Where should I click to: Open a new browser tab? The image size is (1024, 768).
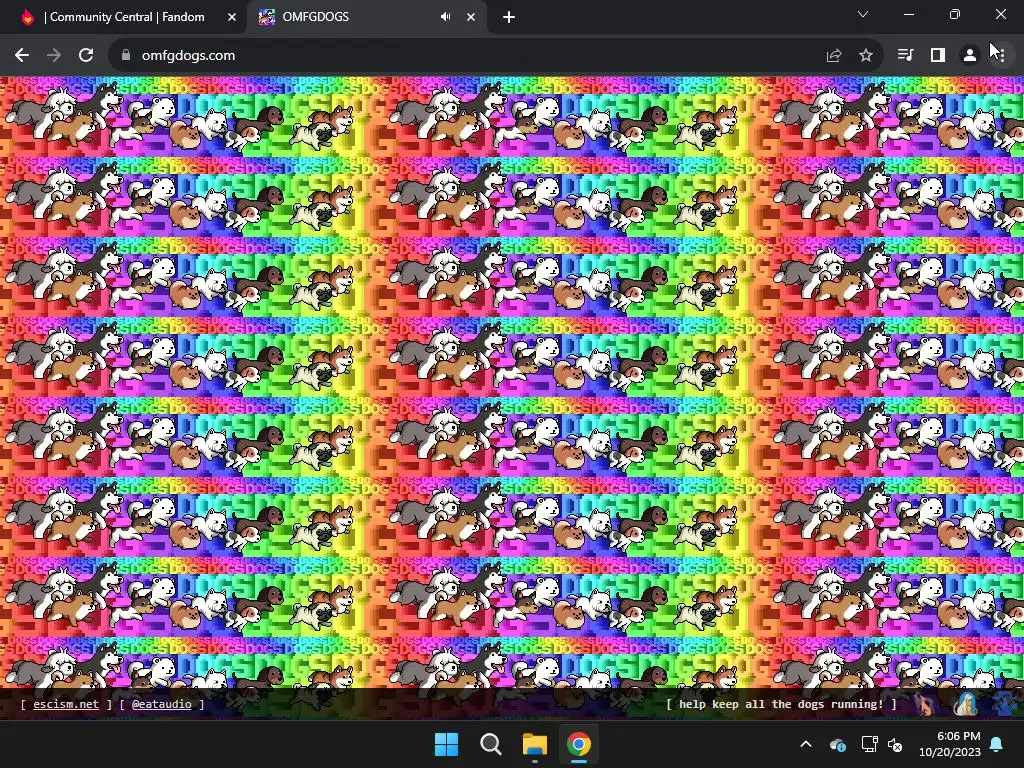pos(509,17)
